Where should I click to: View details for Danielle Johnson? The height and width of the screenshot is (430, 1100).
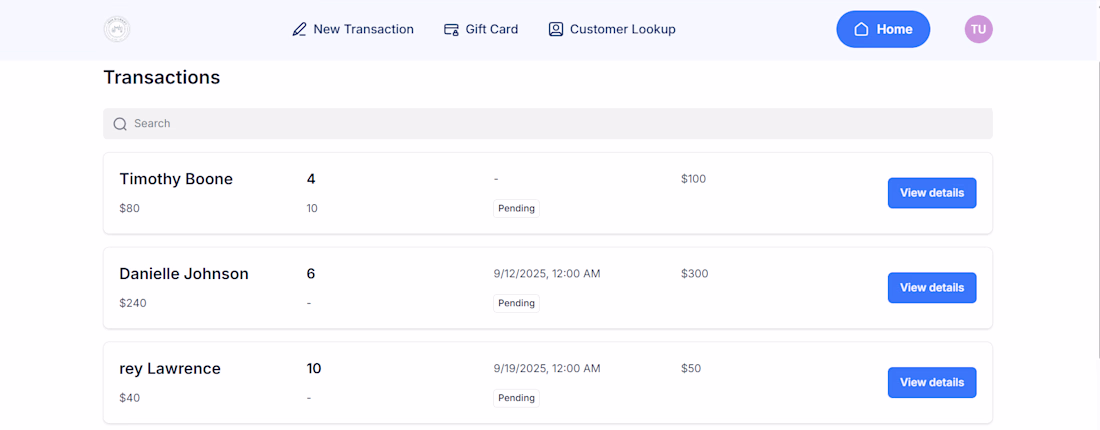pos(931,288)
